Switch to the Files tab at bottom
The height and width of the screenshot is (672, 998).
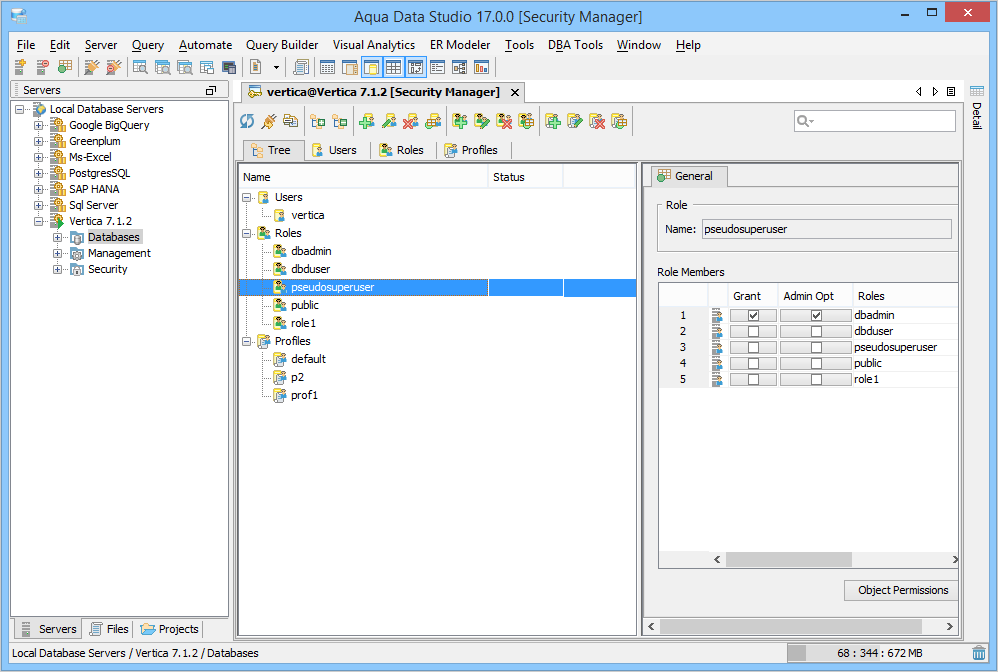point(109,629)
